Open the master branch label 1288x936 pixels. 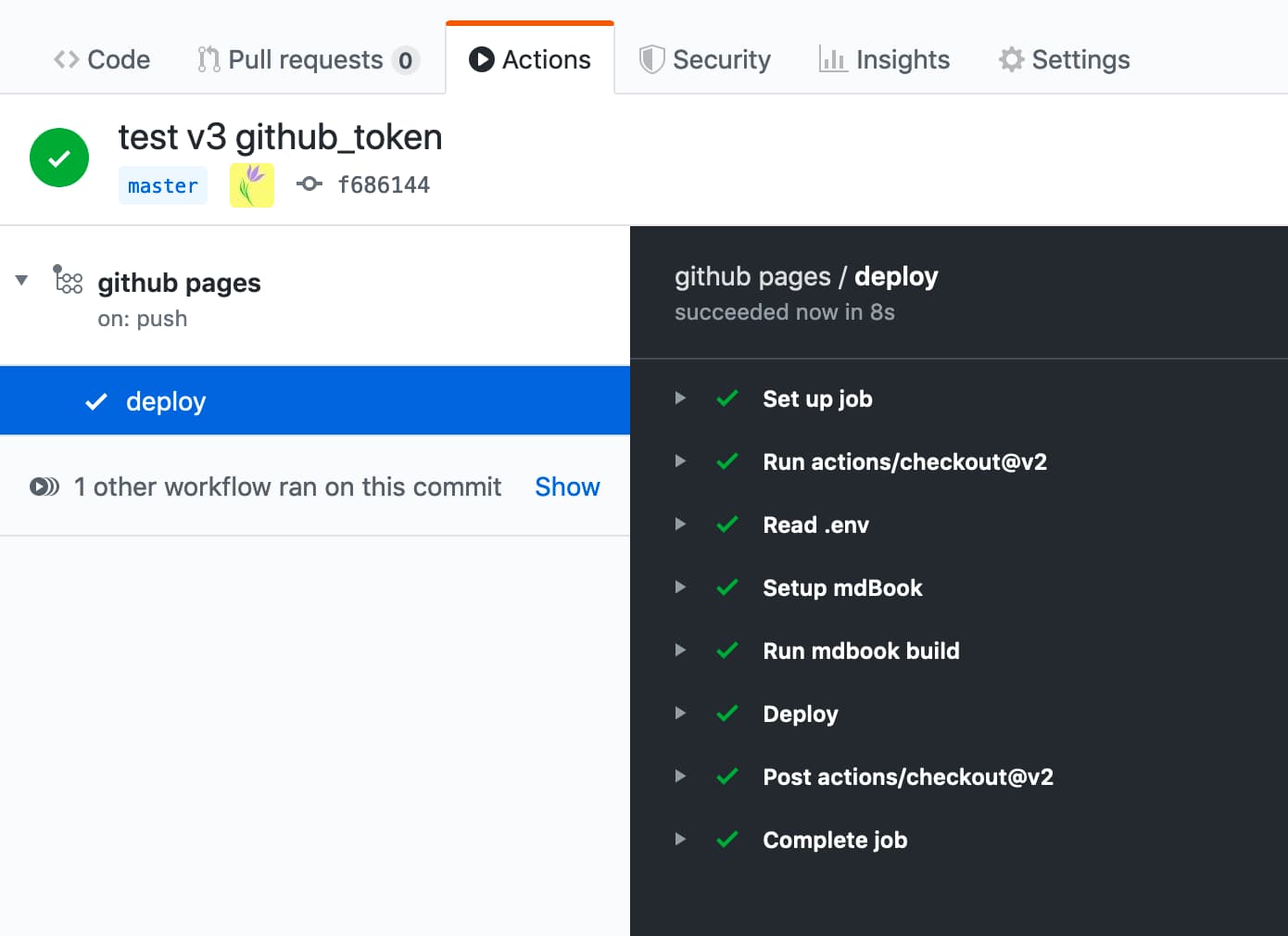[163, 185]
